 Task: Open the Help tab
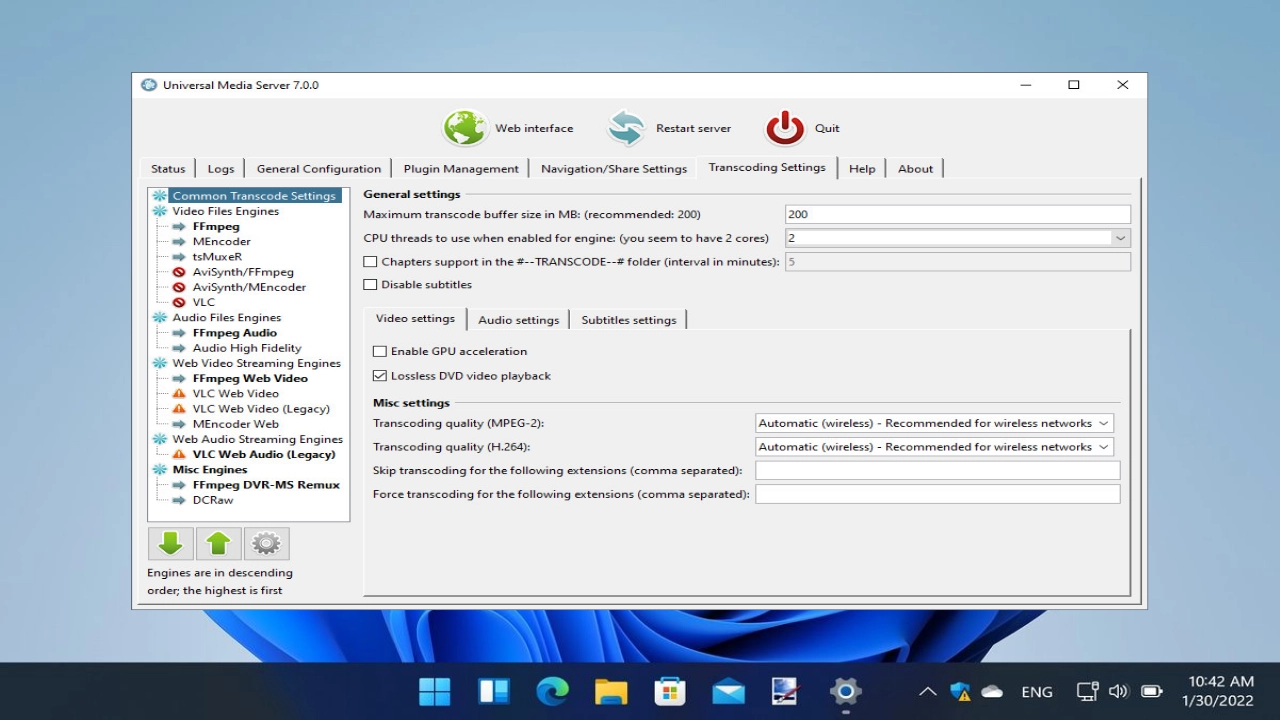point(862,169)
